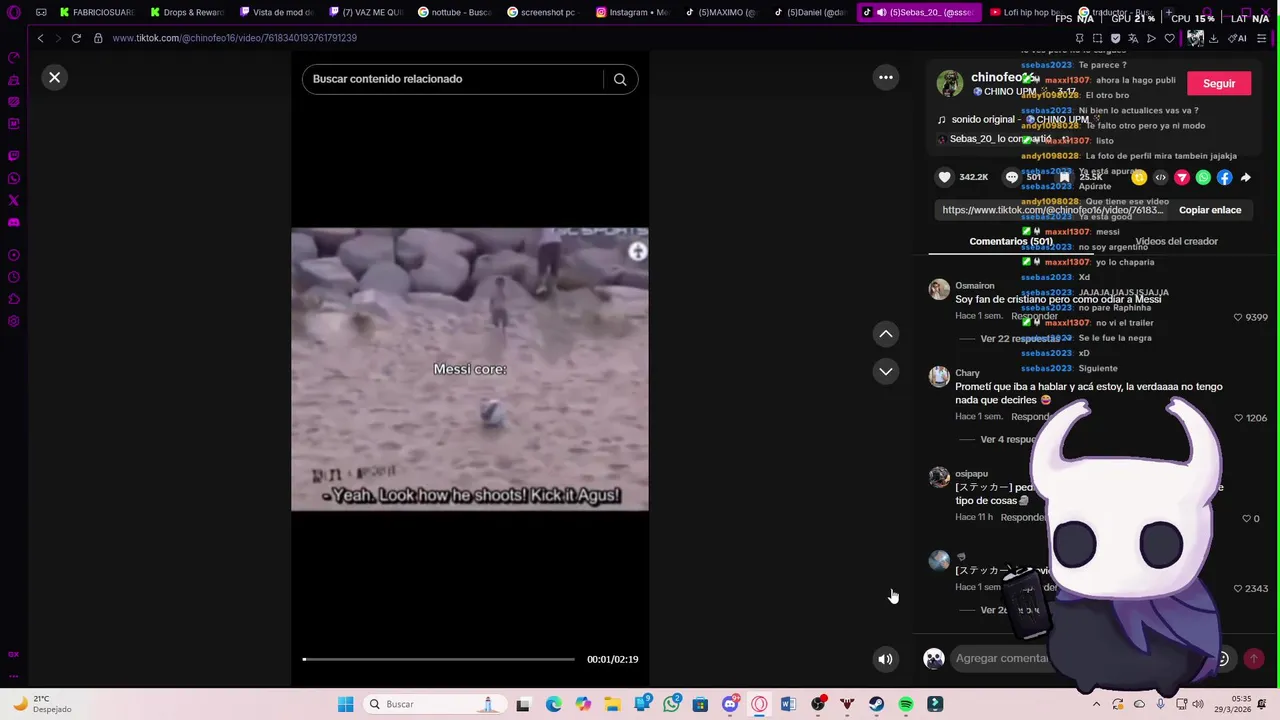Open Microsoft Edge from taskbar
The width and height of the screenshot is (1280, 720).
tap(553, 704)
